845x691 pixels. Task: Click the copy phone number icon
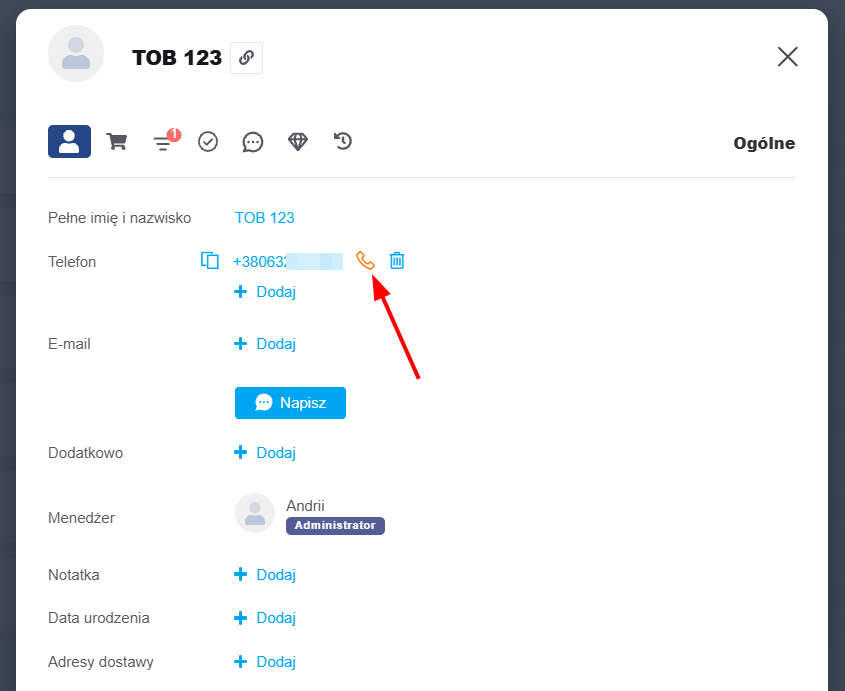coord(210,261)
